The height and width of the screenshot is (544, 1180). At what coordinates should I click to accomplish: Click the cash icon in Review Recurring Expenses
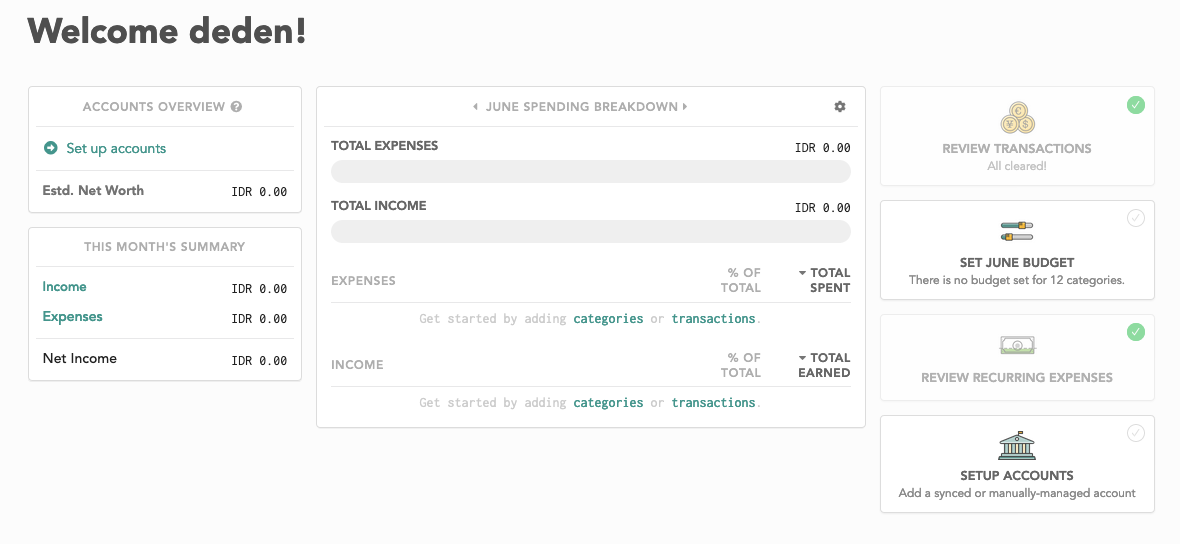pyautogui.click(x=1017, y=345)
